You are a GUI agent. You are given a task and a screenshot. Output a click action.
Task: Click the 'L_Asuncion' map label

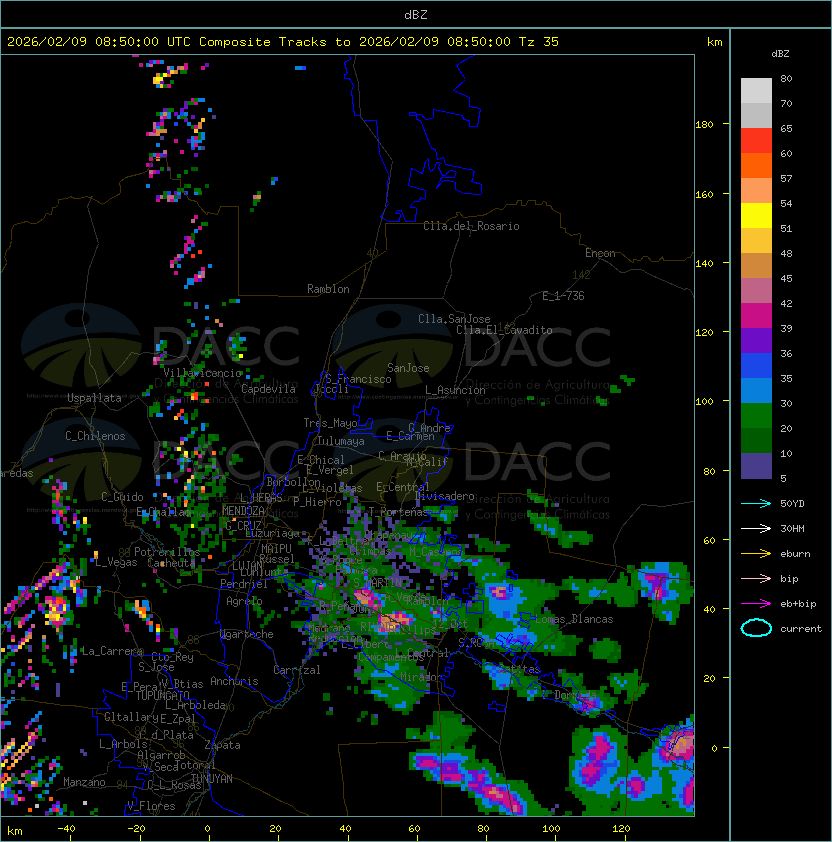pyautogui.click(x=455, y=390)
